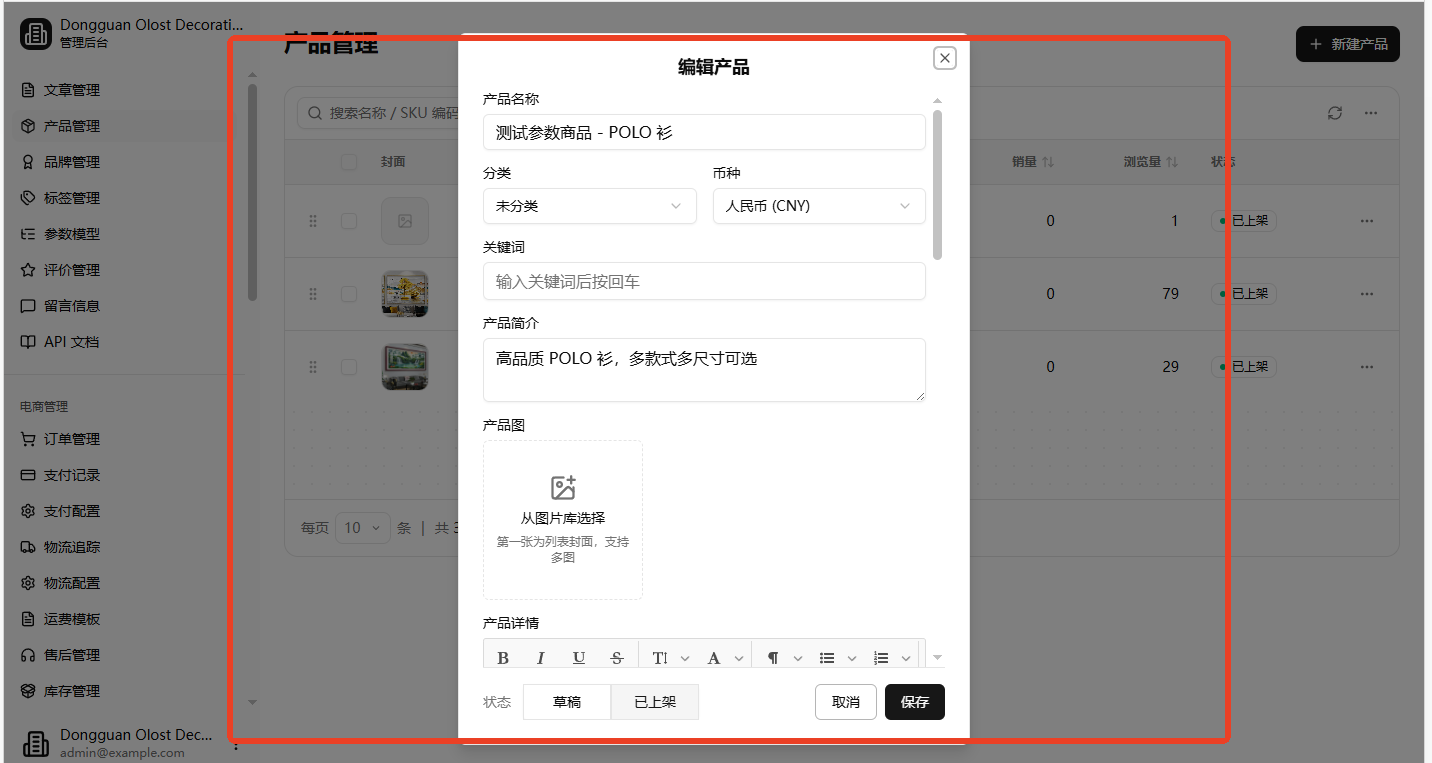The width and height of the screenshot is (1432, 763).
Task: Tick the select-all checkbox in the table header
Action: coord(349,162)
